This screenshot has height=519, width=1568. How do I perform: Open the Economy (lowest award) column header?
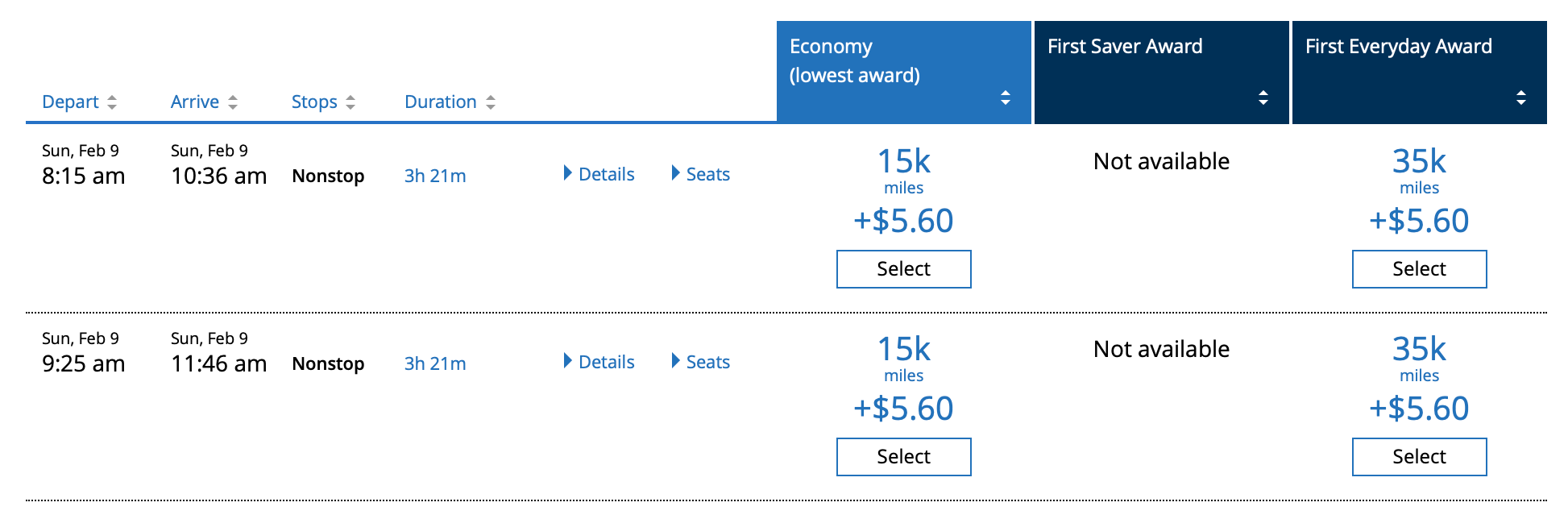click(x=904, y=73)
